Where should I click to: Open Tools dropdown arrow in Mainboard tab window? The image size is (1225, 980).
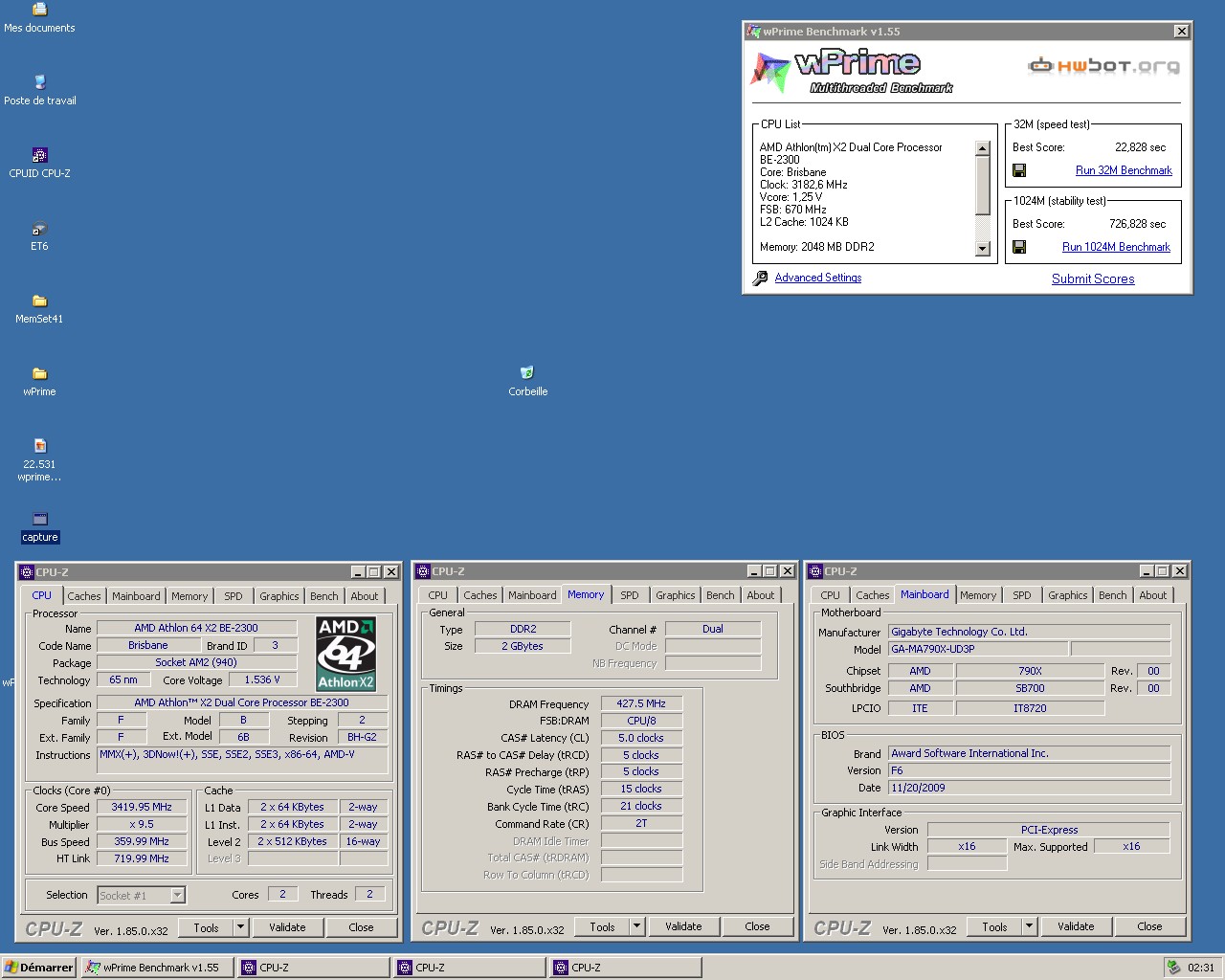coord(1029,926)
